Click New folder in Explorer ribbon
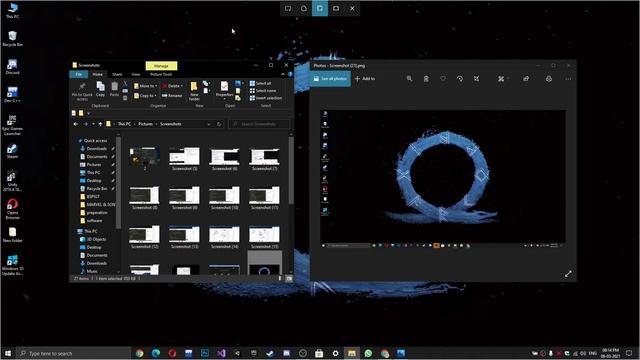640x360 pixels. pyautogui.click(x=194, y=91)
